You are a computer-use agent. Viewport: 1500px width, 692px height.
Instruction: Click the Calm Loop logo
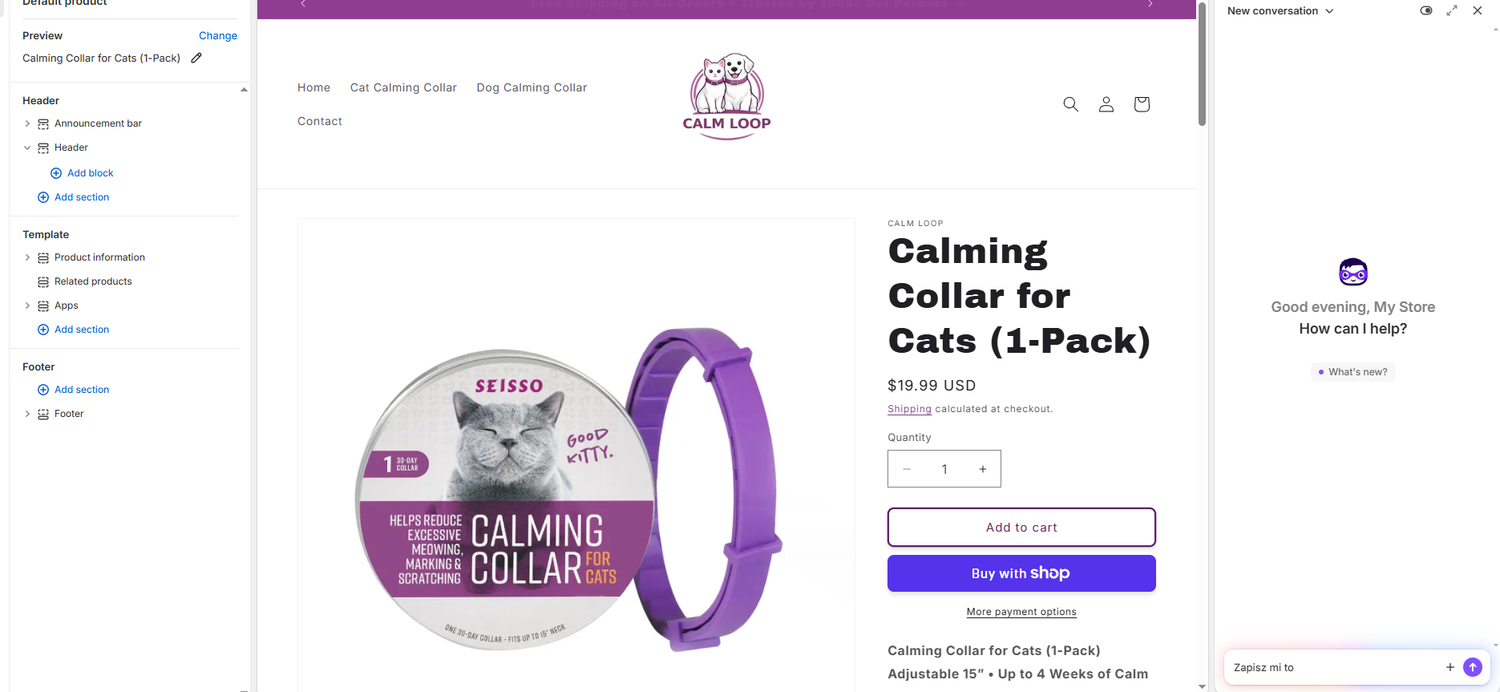click(x=727, y=96)
